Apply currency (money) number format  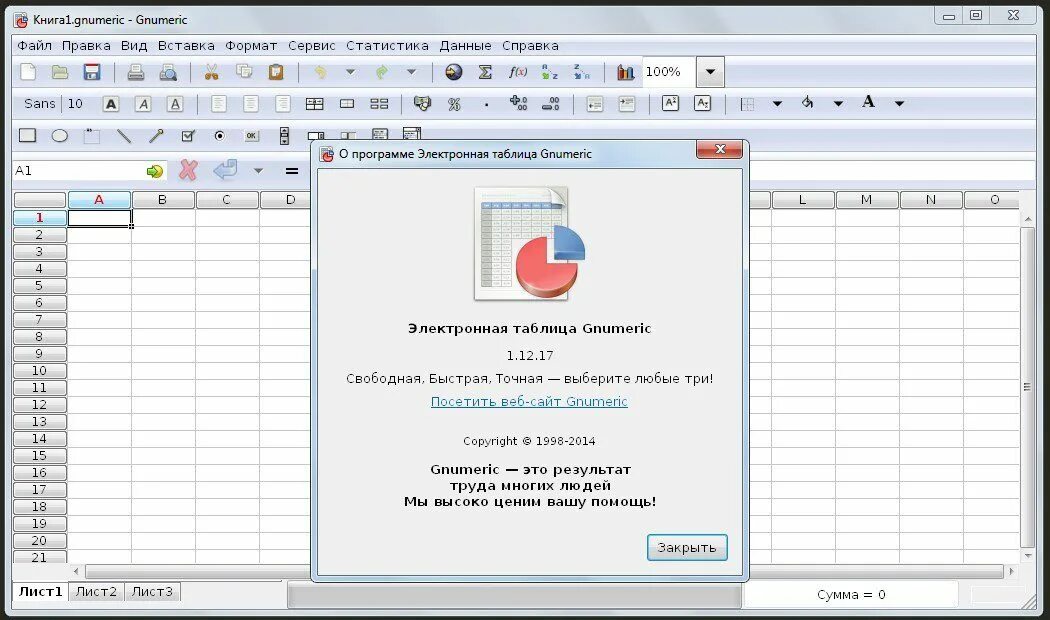[422, 104]
